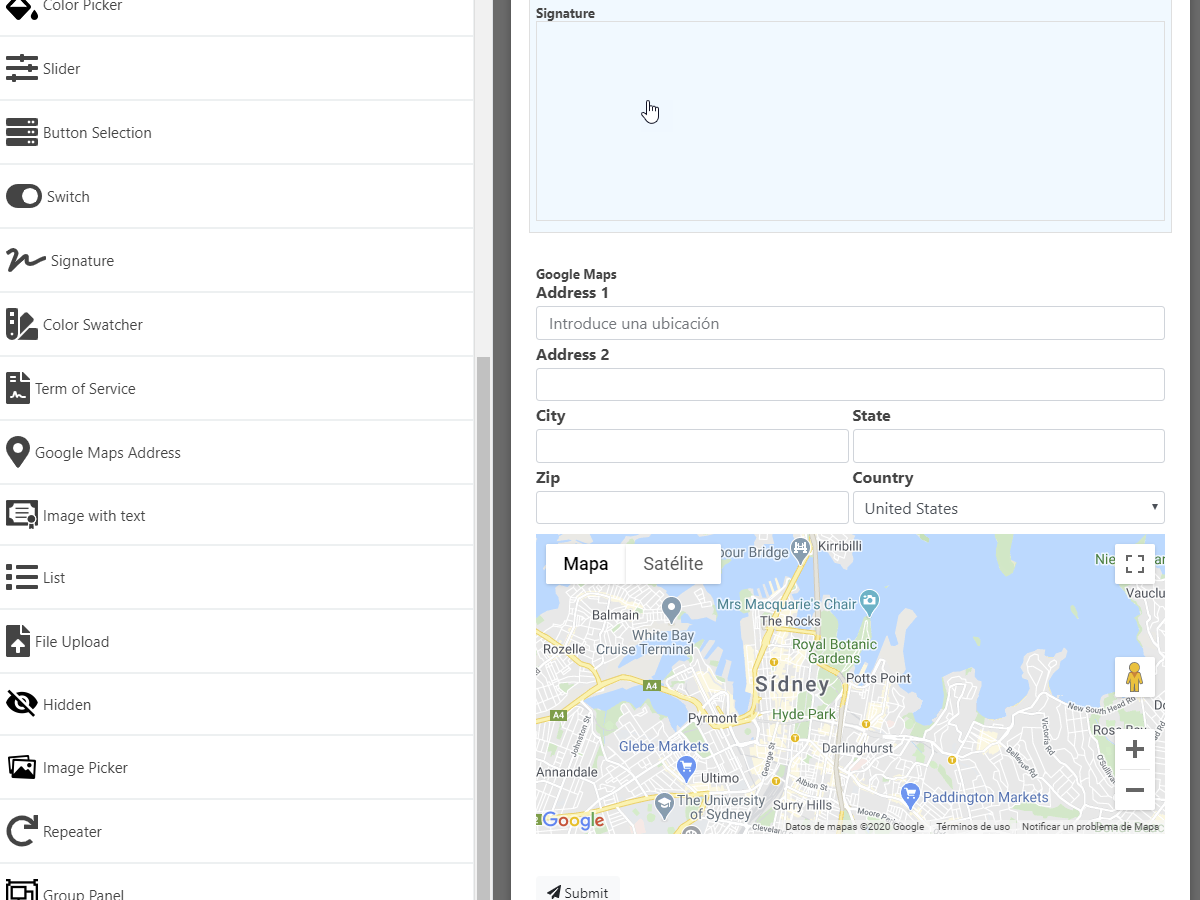Click the Royal Botanic Gardens map label
This screenshot has height=900, width=1200.
(x=834, y=651)
